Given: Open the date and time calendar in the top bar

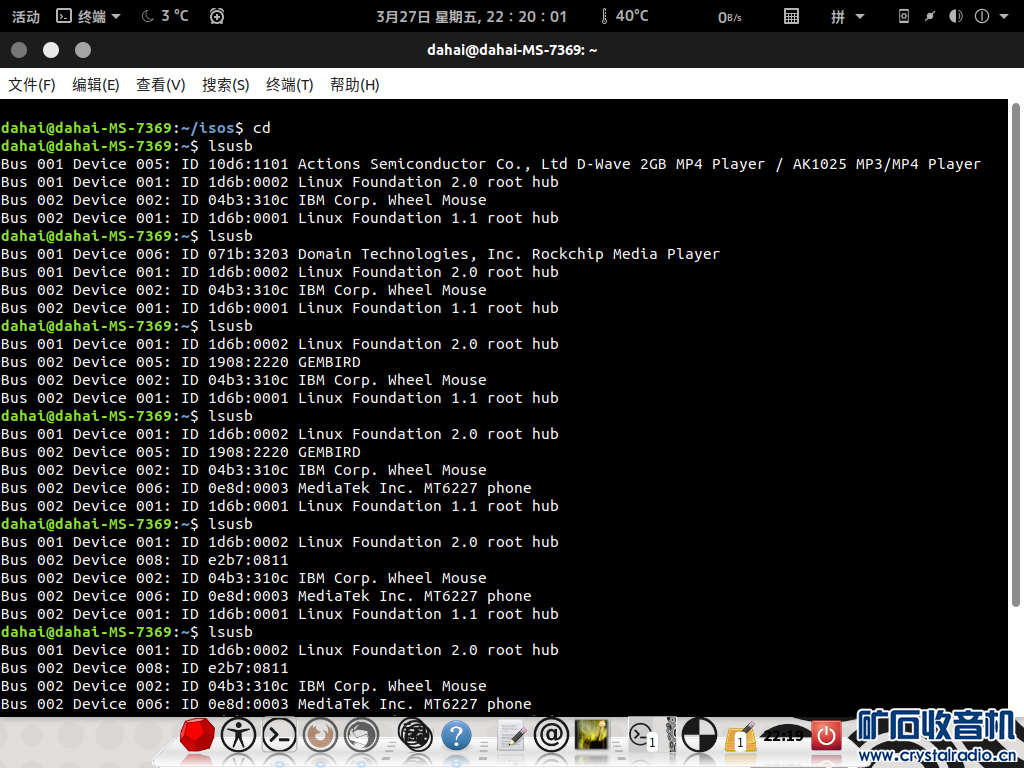Looking at the screenshot, I should (x=471, y=16).
